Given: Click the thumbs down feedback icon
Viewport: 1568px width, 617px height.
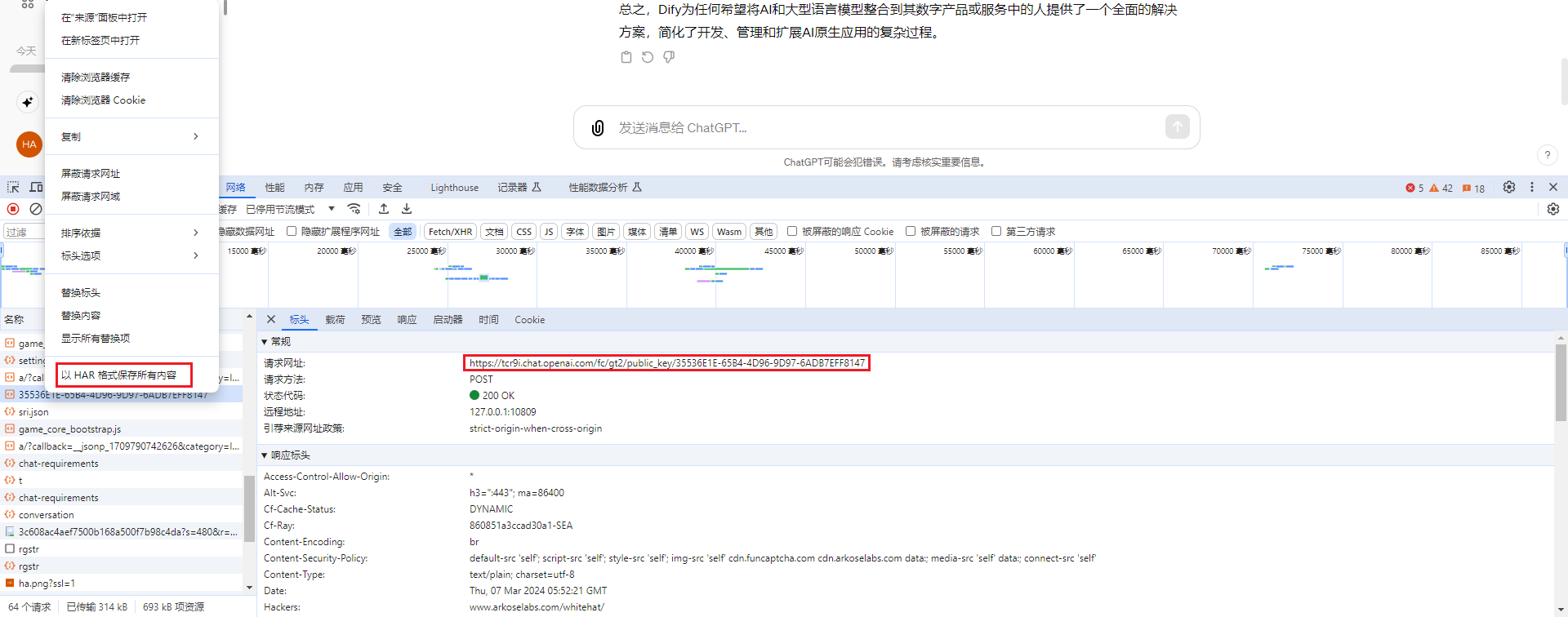Looking at the screenshot, I should pyautogui.click(x=669, y=57).
